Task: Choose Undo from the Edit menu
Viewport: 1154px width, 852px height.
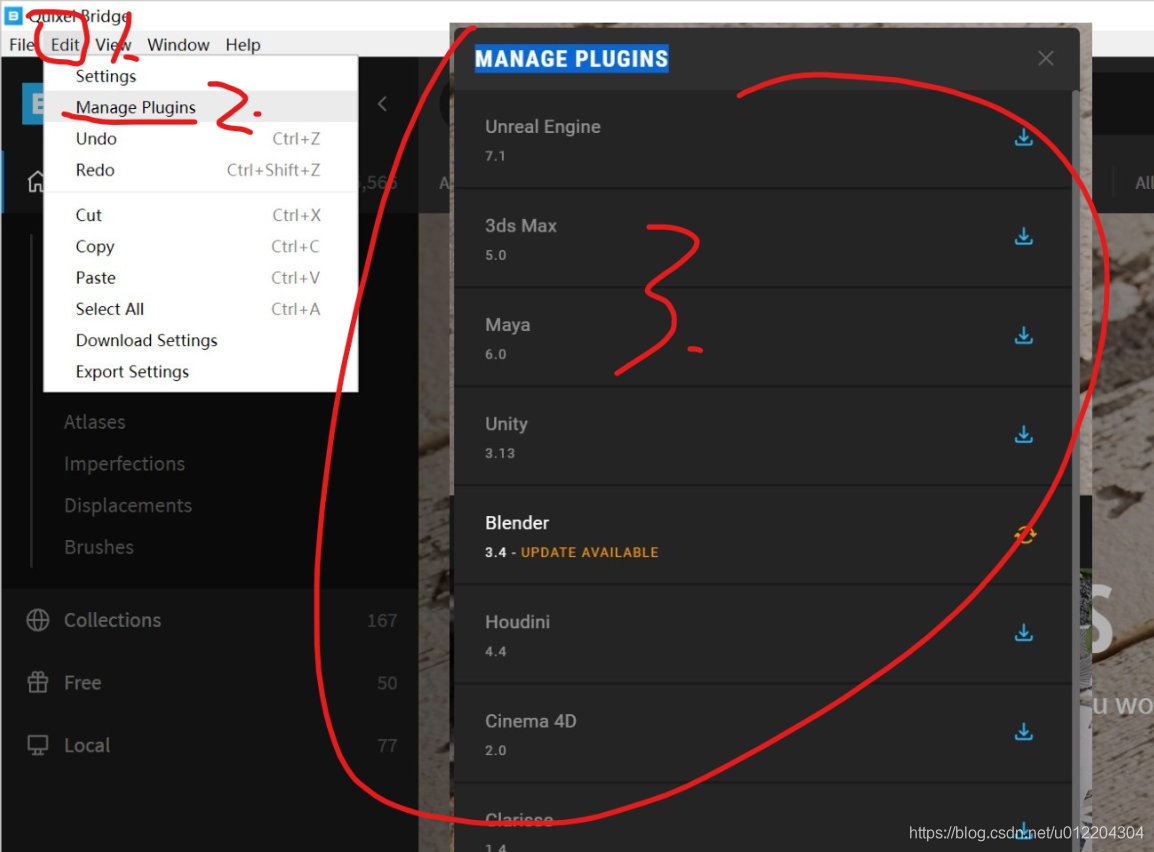Action: (x=201, y=138)
